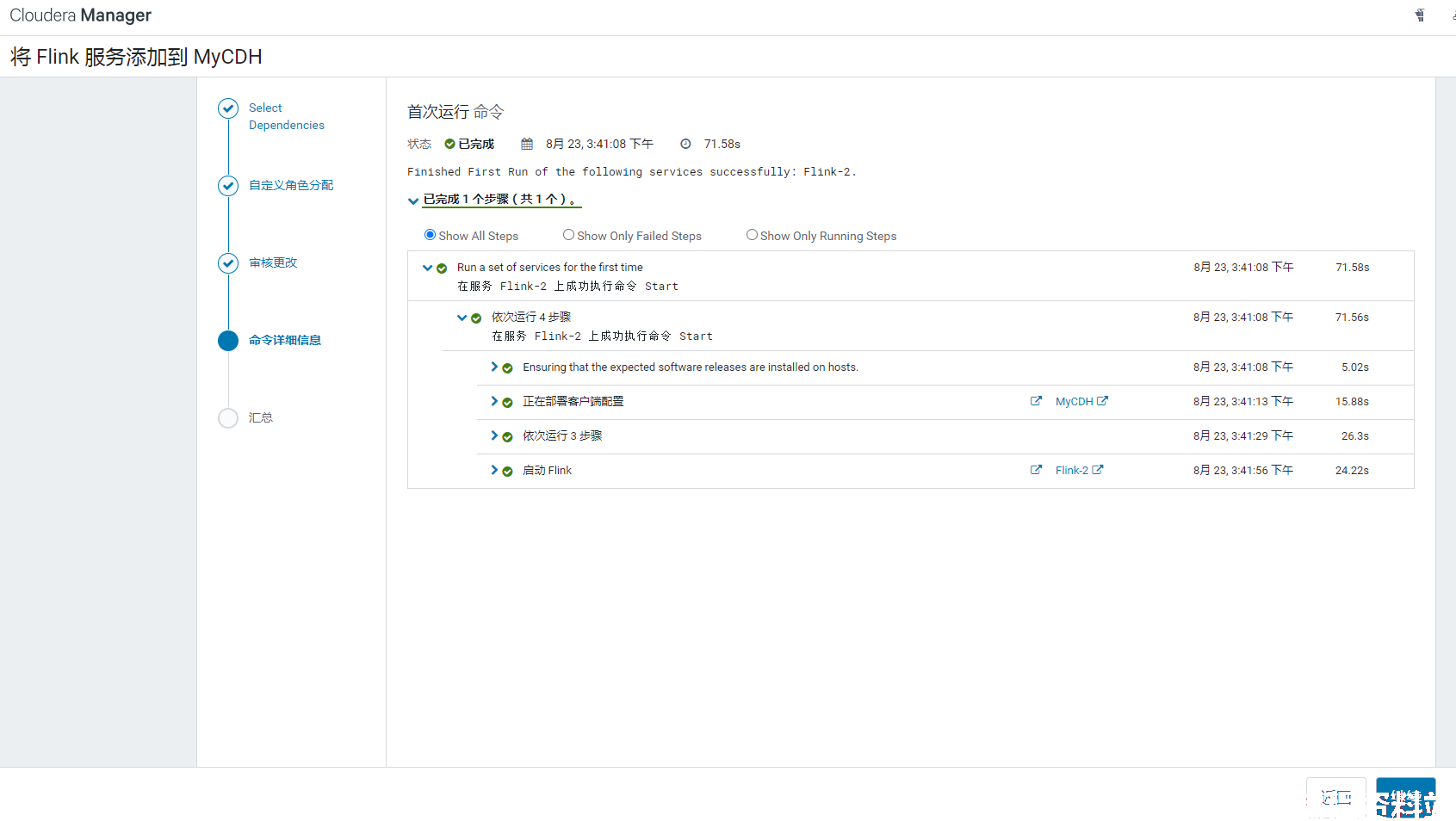Screen dimensions: 1456x821
Task: Click the page title 将 Flink 服务添加到 MyCDH
Action: click(136, 57)
